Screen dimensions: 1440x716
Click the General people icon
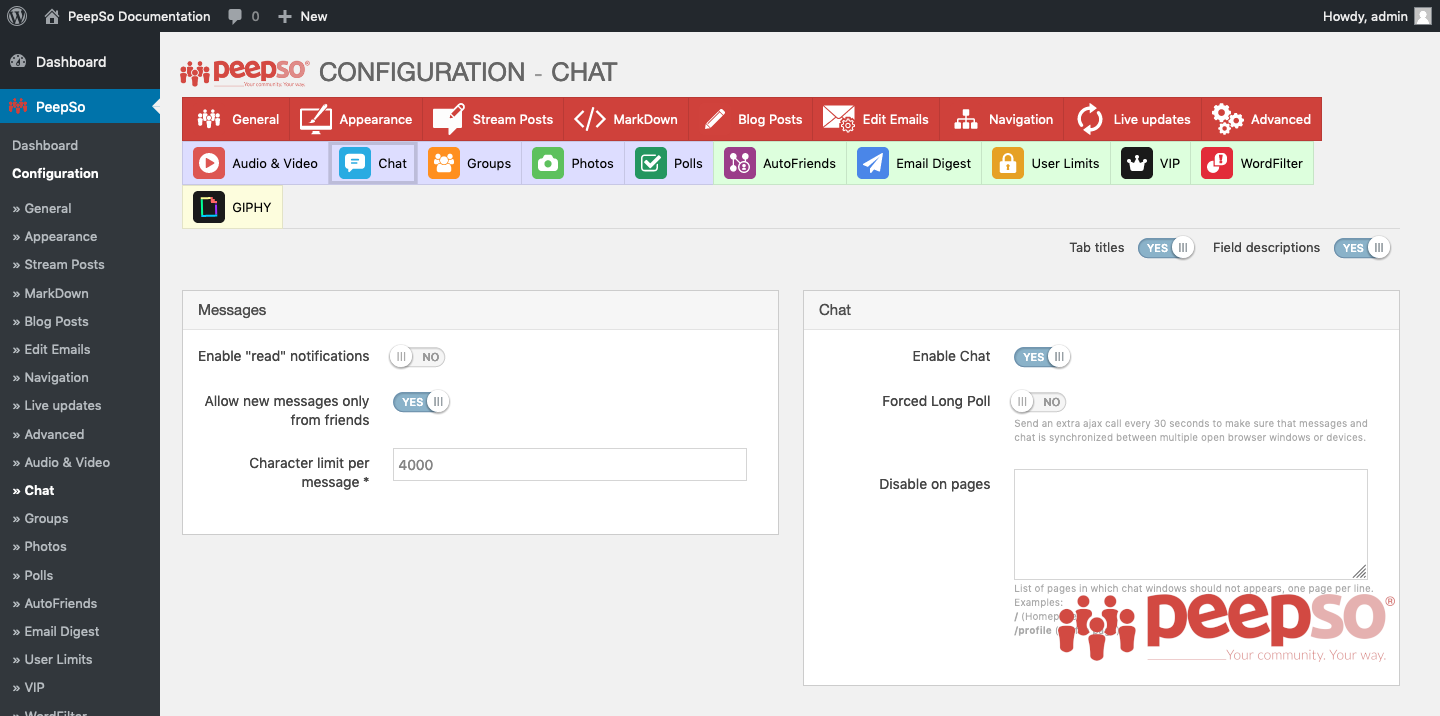209,119
